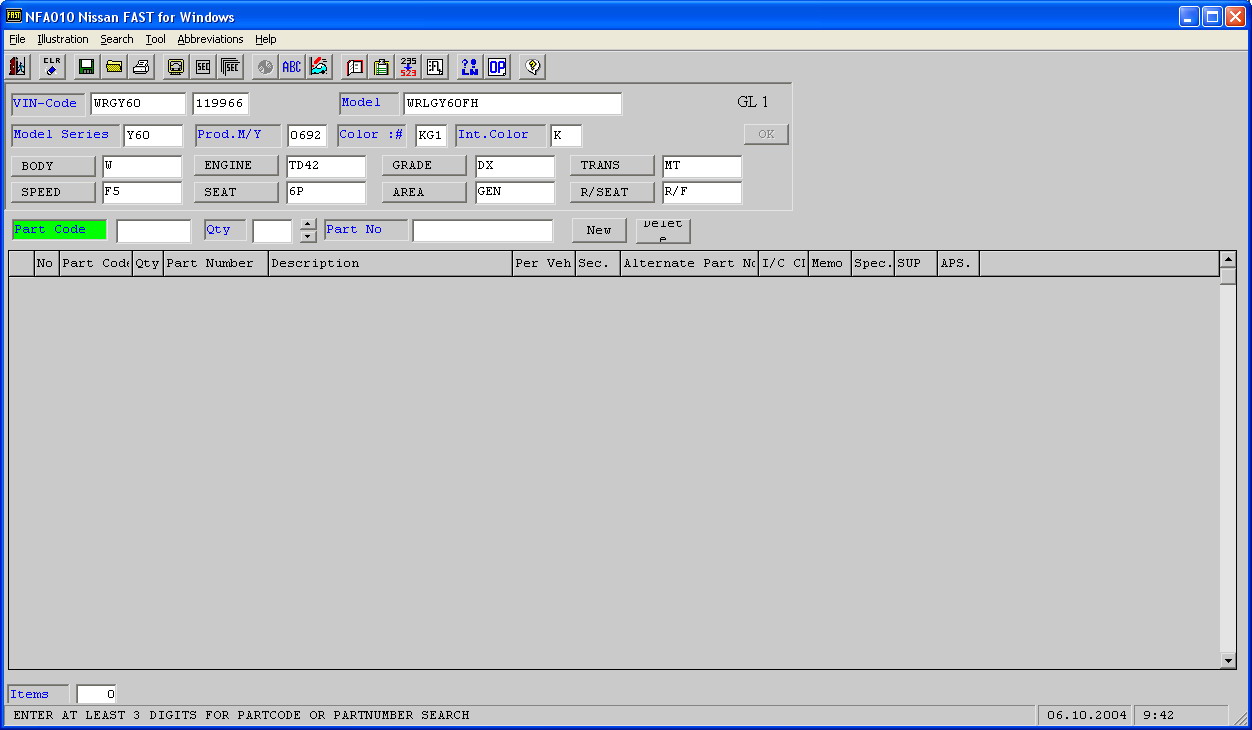Click the printer icon
The height and width of the screenshot is (730, 1252).
click(142, 67)
